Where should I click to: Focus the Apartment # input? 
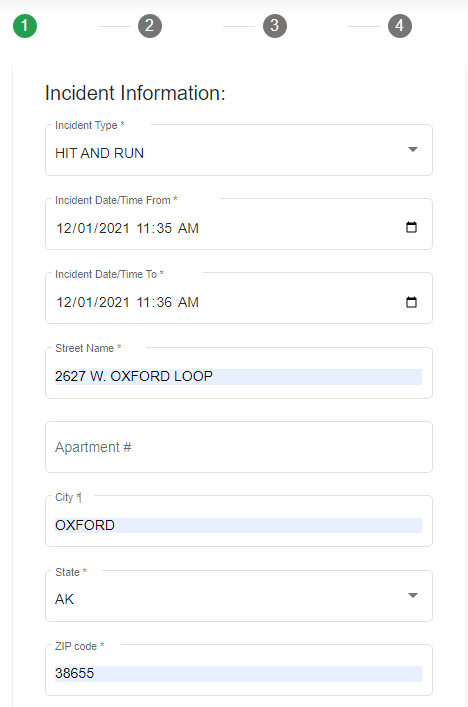239,447
